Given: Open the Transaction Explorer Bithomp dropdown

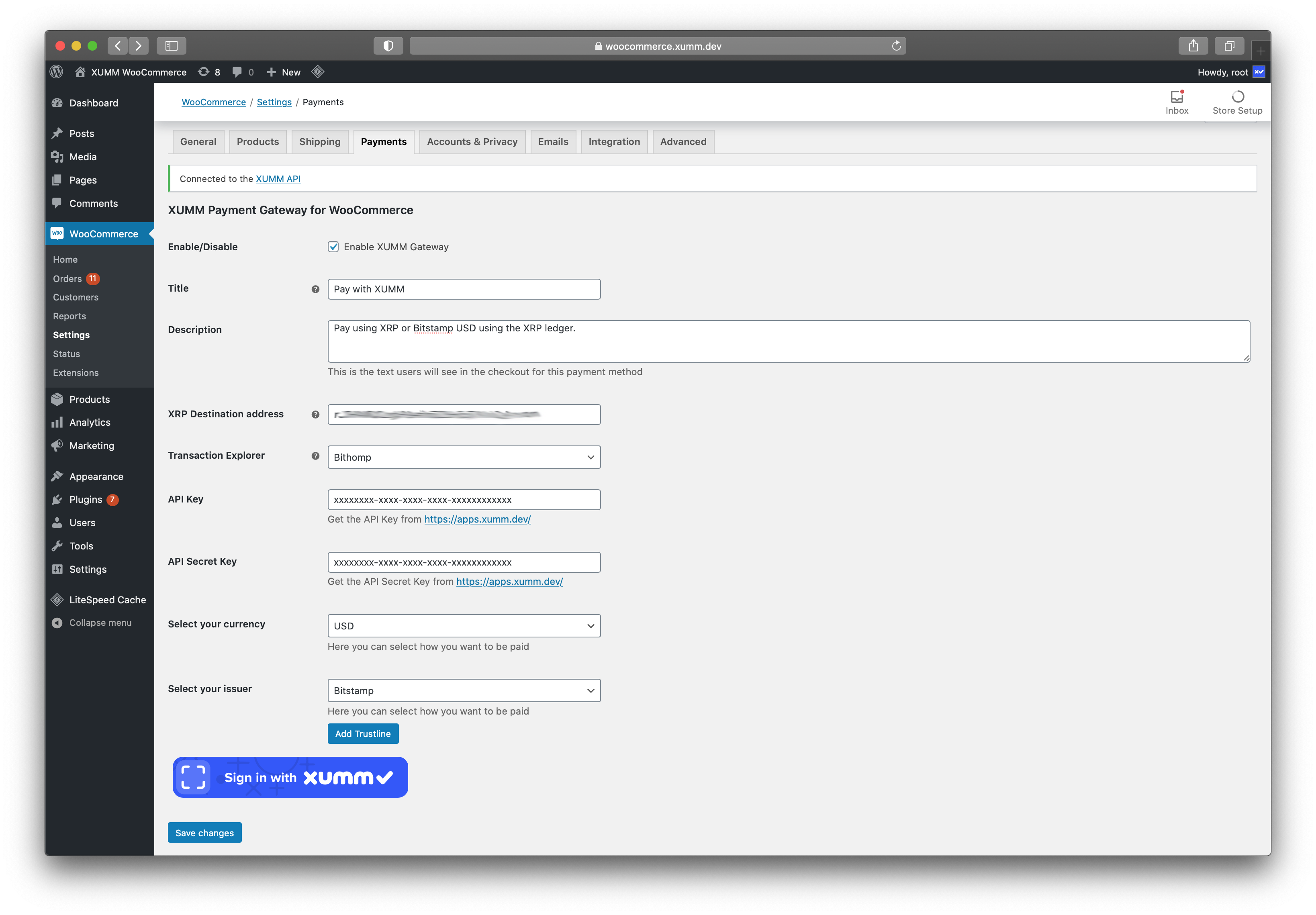Looking at the screenshot, I should click(464, 457).
